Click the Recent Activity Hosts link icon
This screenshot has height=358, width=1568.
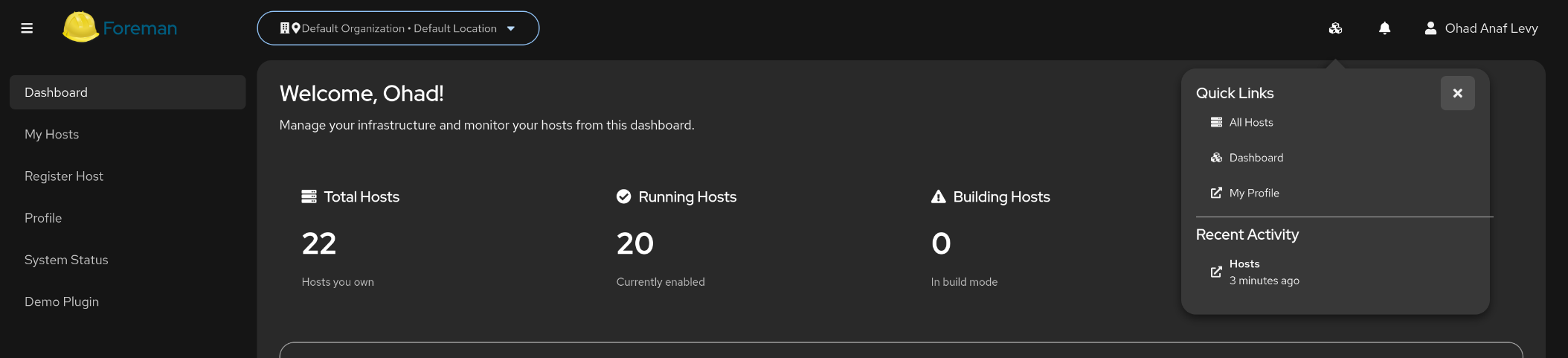[x=1216, y=272]
